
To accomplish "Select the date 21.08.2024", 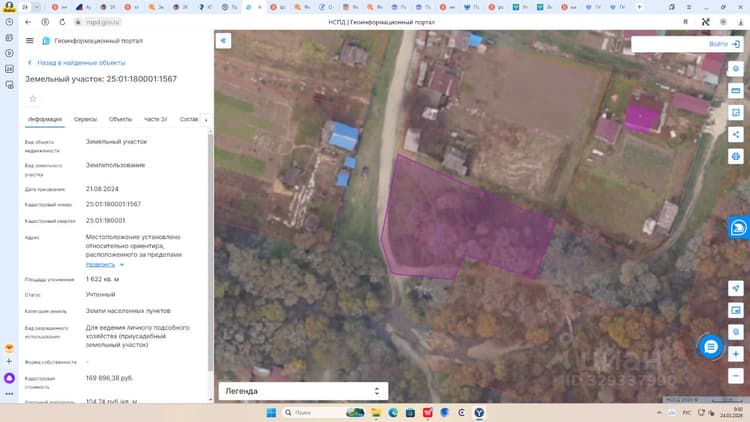I will [x=102, y=189].
